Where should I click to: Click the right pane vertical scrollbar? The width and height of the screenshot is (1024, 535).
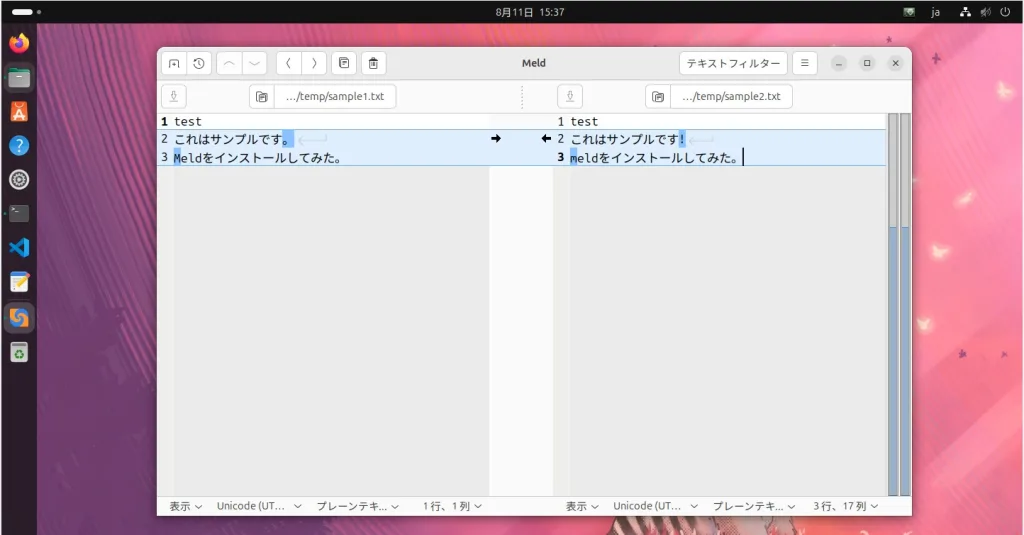(893, 304)
